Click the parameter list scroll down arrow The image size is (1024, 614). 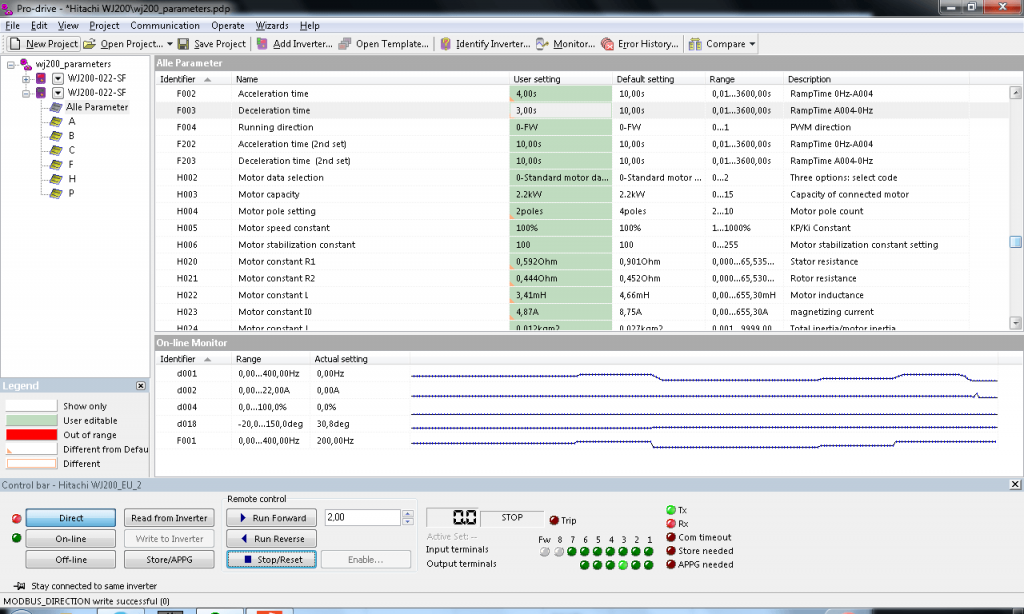1016,323
